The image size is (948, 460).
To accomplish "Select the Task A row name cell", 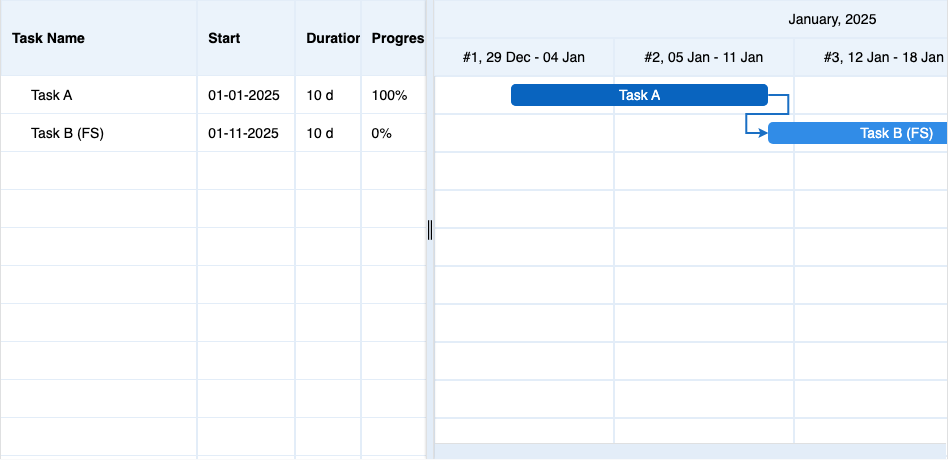I will [x=52, y=96].
